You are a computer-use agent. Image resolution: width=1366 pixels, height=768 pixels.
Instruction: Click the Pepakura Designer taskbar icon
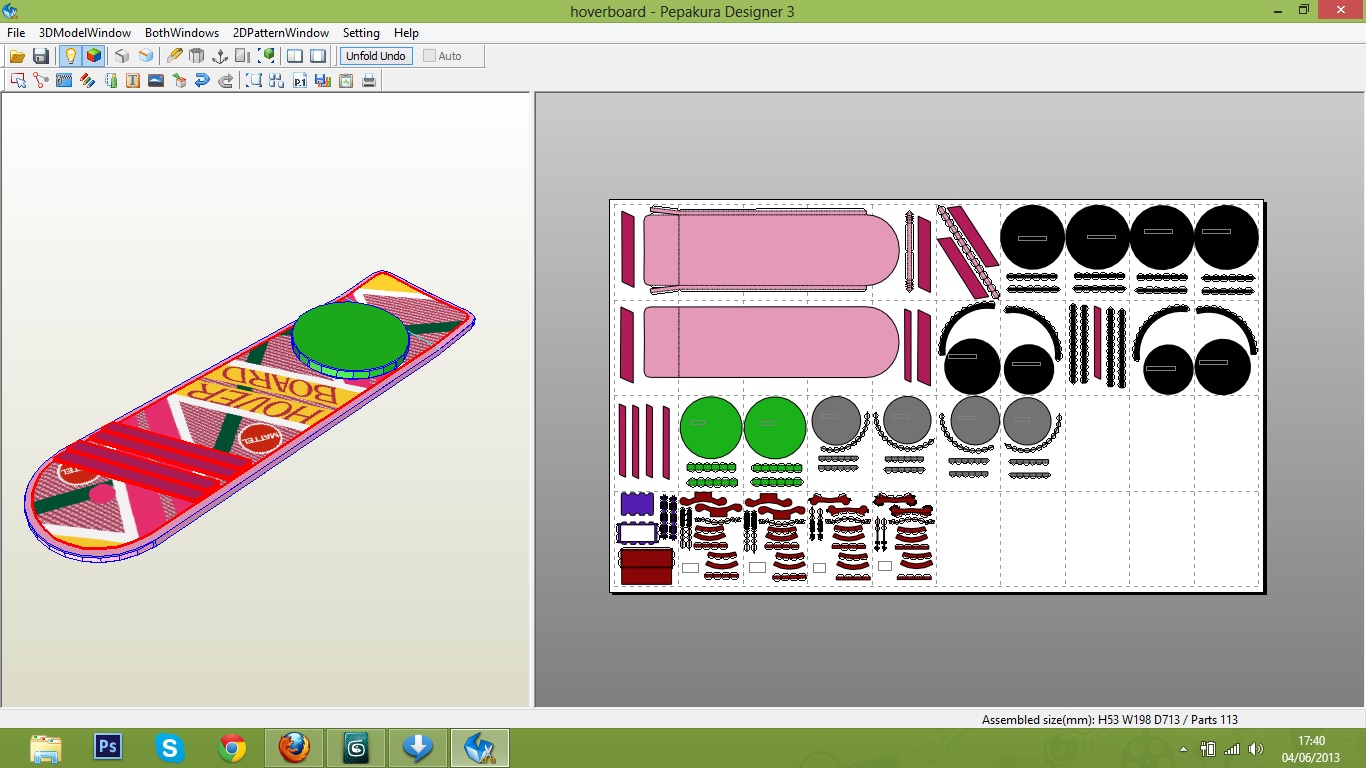tap(480, 748)
